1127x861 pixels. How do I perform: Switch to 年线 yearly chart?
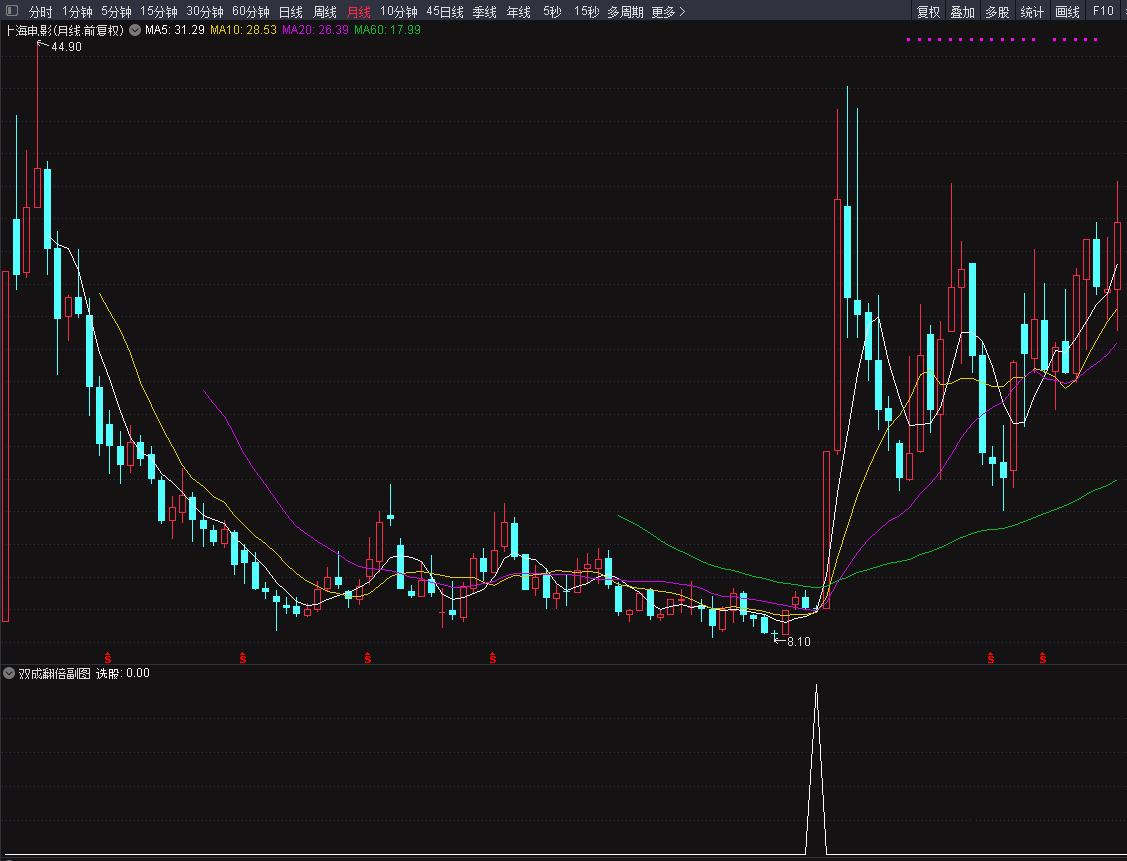click(518, 11)
